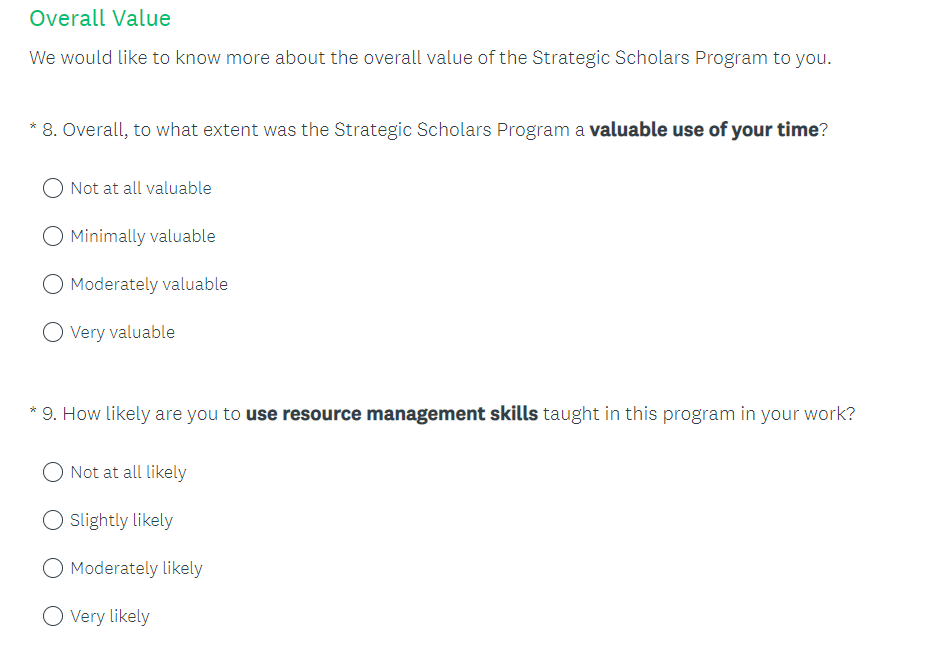Screen dimensions: 930x645
Task: Choose the 'Slightly likely' radio circle
Action: tap(53, 520)
